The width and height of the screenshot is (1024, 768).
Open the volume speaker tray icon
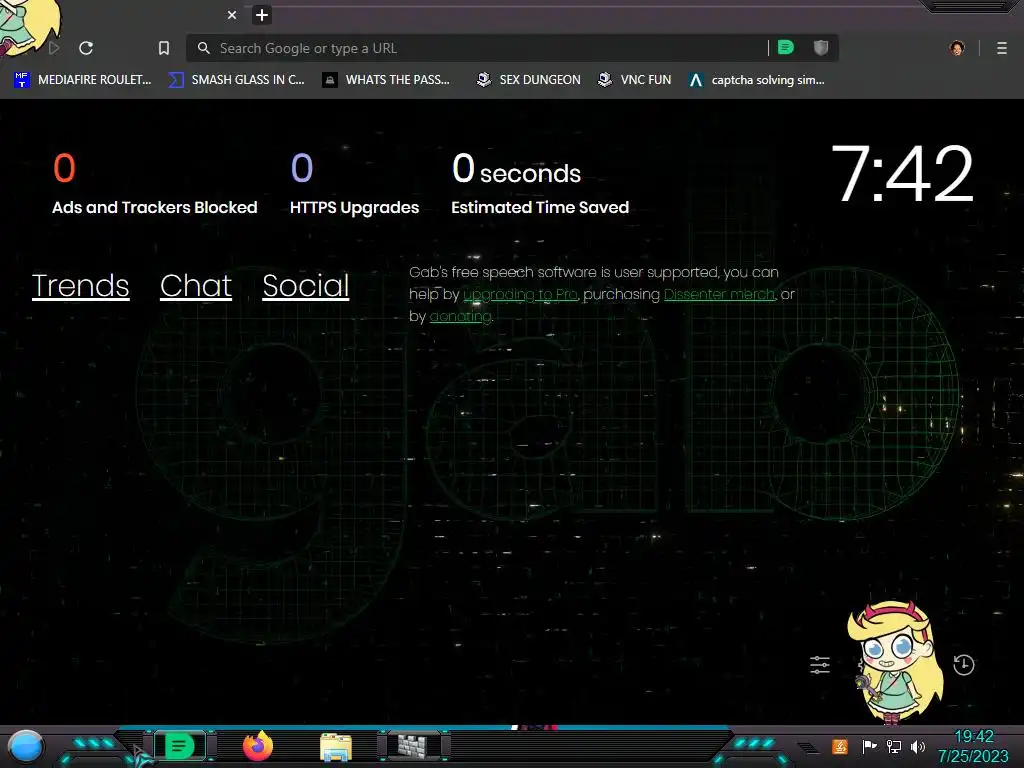point(918,746)
